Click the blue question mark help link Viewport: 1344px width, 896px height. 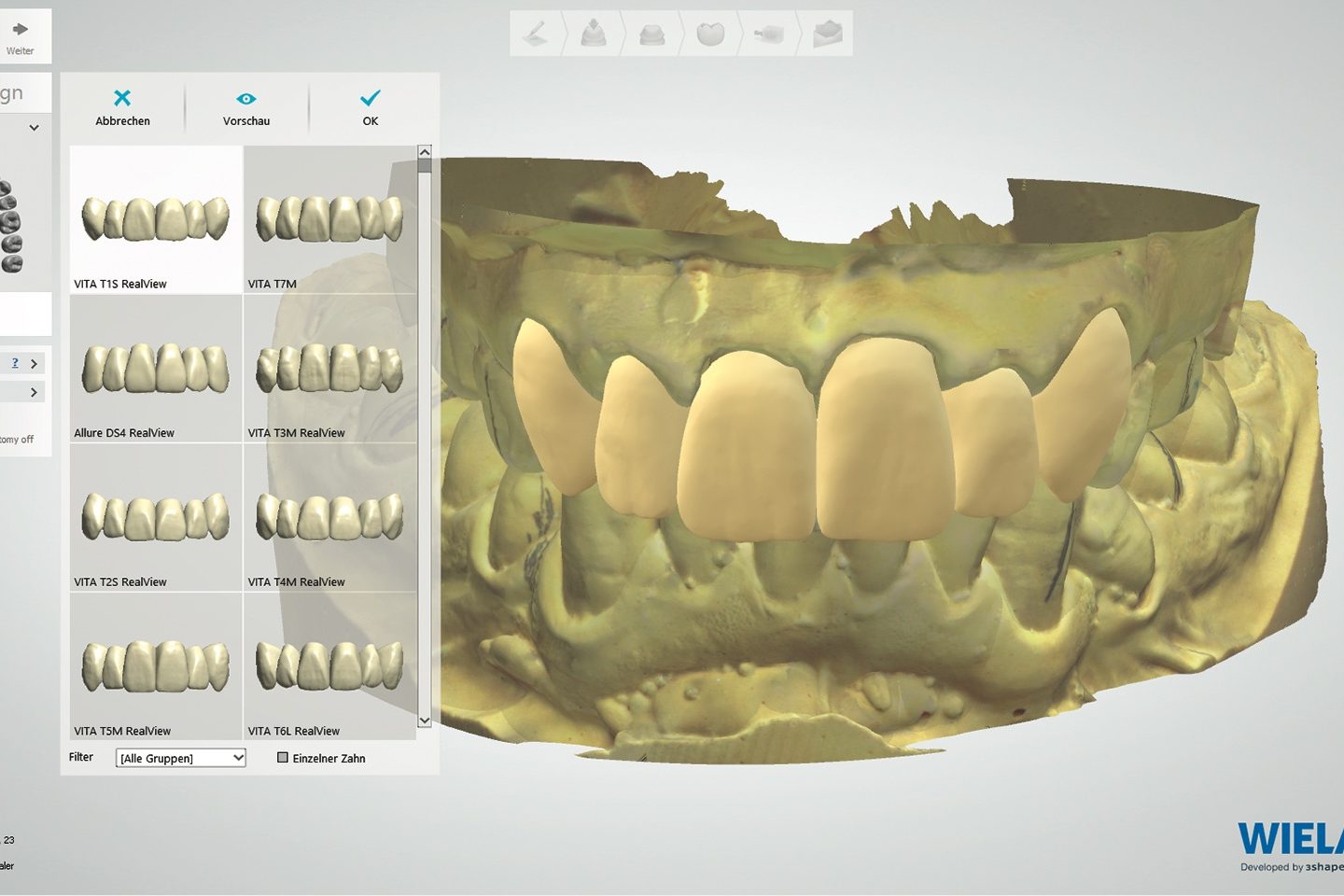click(15, 363)
